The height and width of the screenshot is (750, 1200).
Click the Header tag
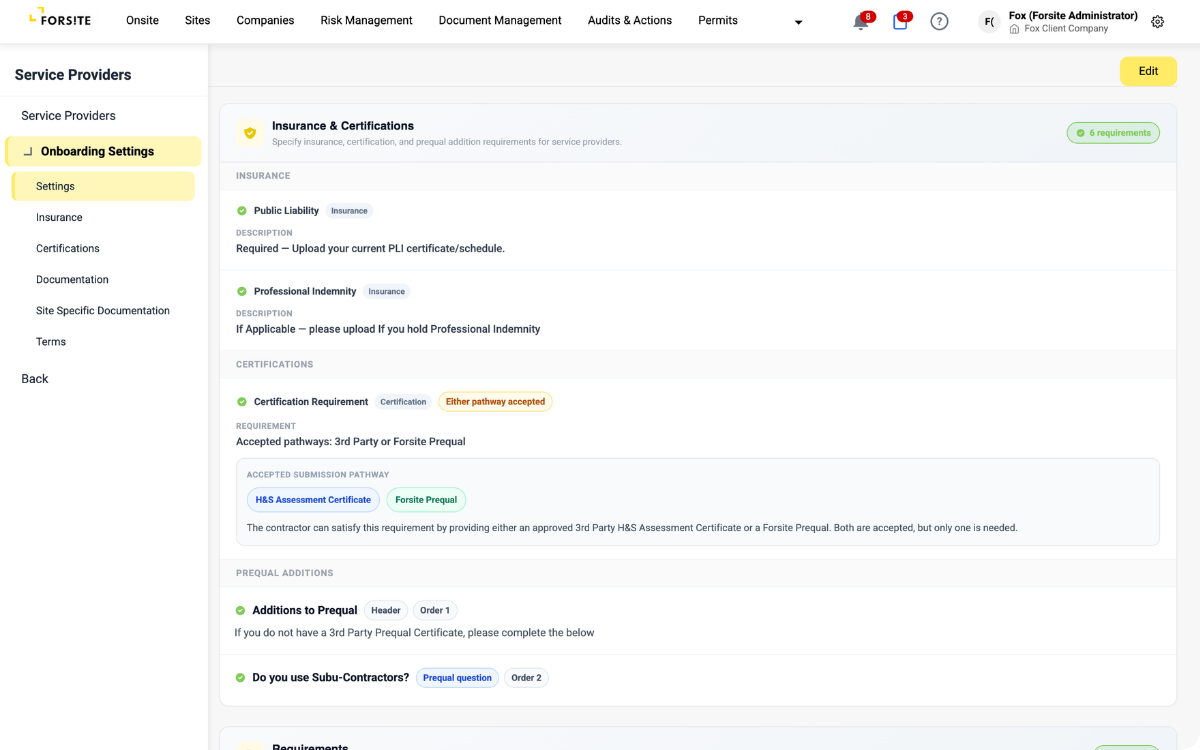click(386, 611)
